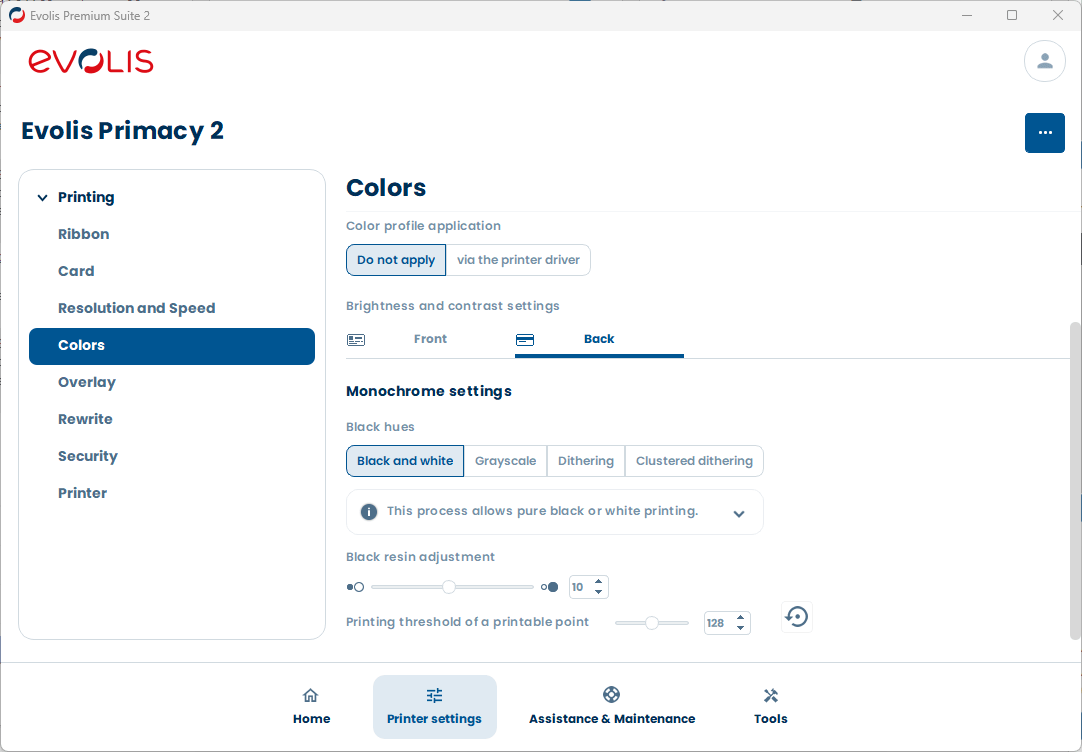This screenshot has width=1082, height=752.
Task: Open the three-dots more options button
Action: 1044,133
